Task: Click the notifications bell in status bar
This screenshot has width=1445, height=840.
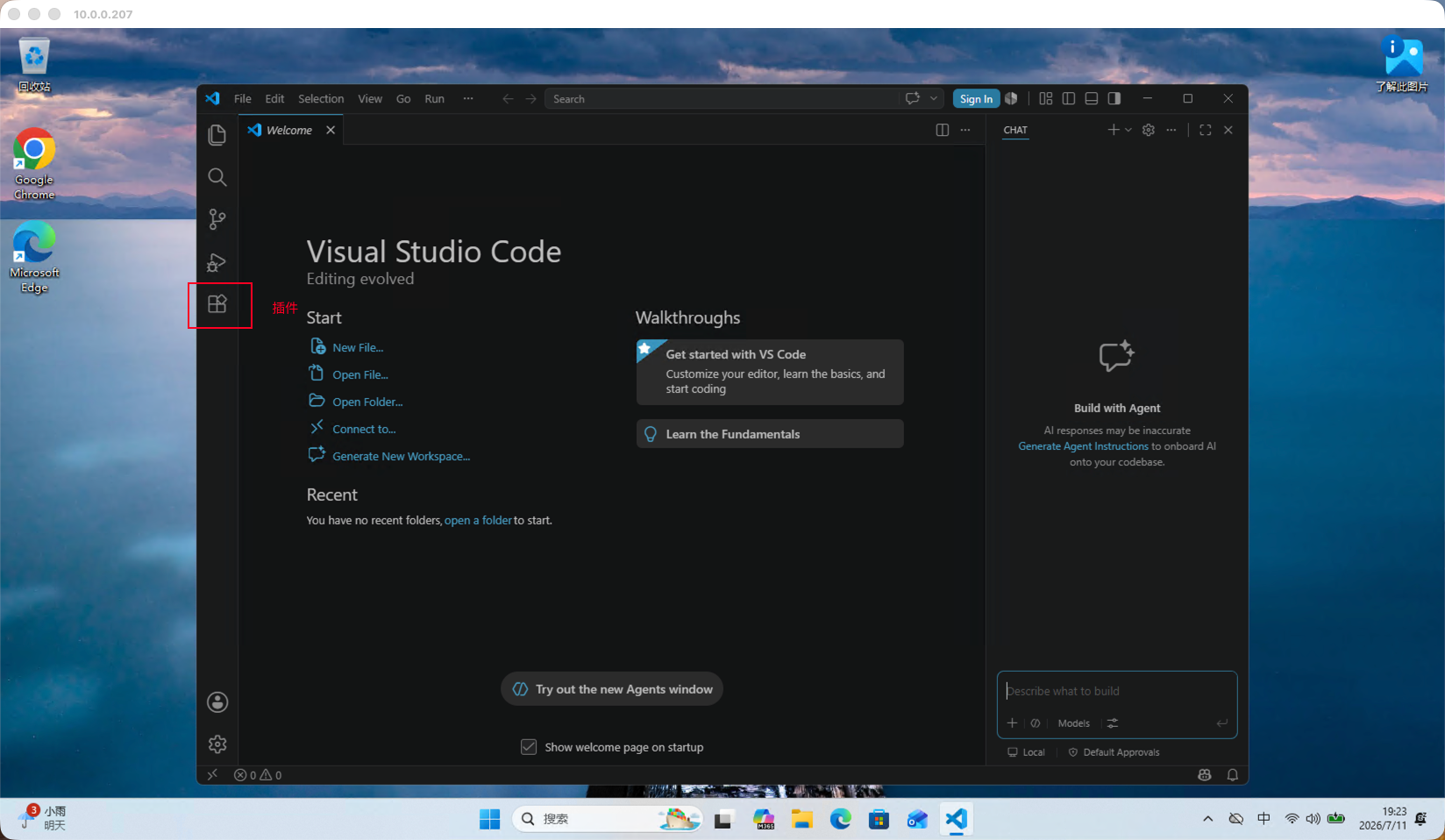Action: (1233, 775)
